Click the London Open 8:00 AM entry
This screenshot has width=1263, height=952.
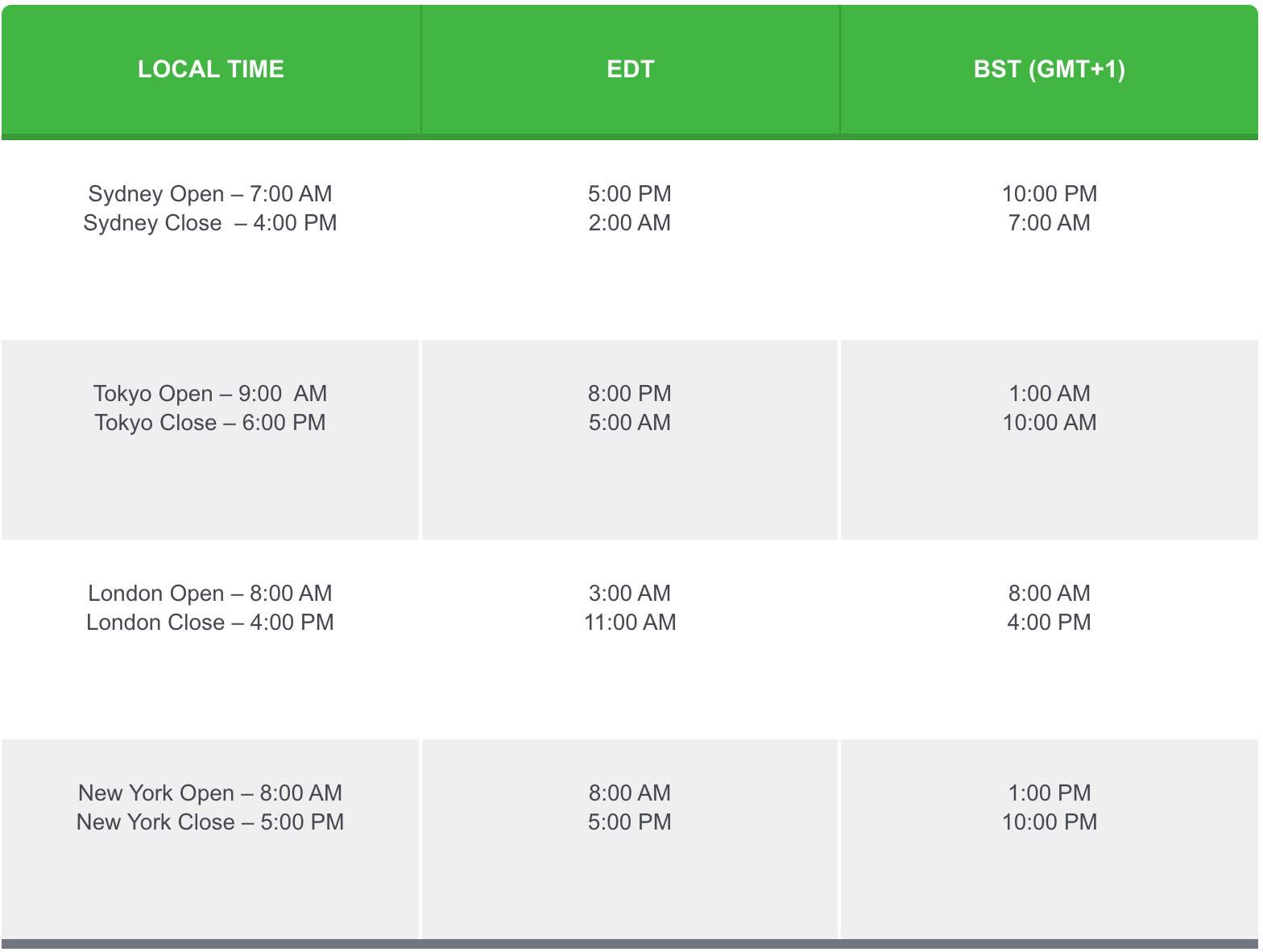(x=210, y=594)
